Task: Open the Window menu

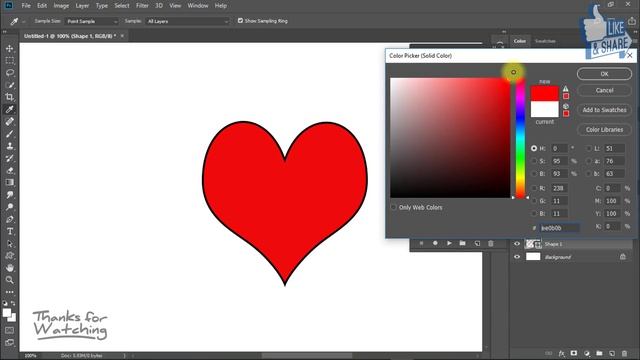Action: click(x=198, y=6)
